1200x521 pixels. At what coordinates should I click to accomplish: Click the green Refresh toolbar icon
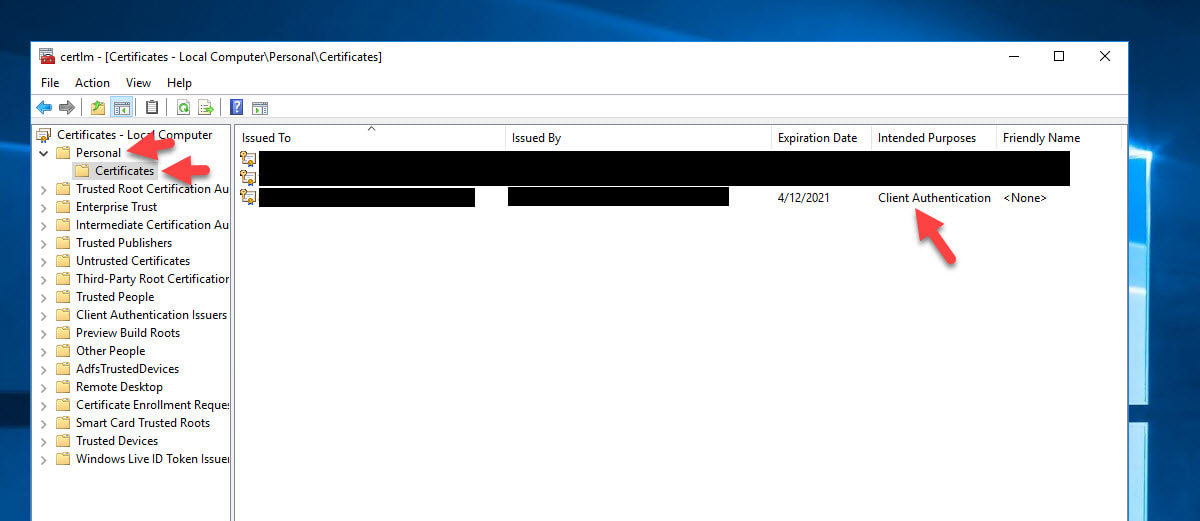pyautogui.click(x=183, y=108)
